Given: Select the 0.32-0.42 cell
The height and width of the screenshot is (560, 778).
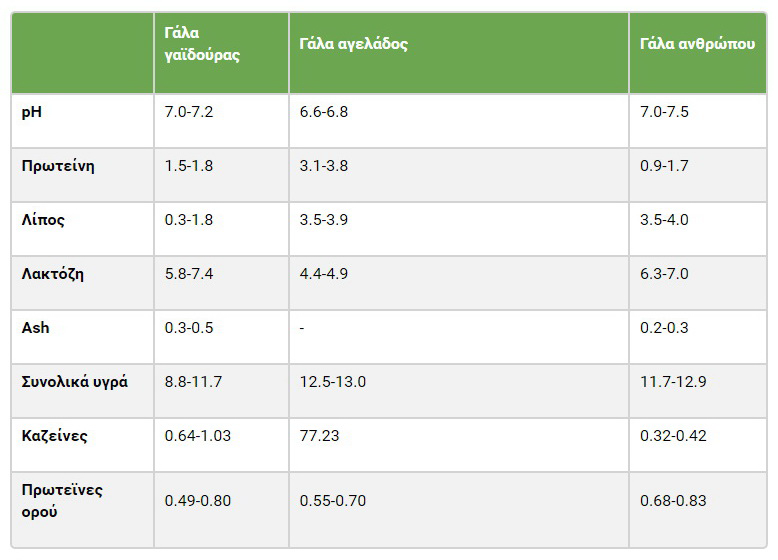Looking at the screenshot, I should click(673, 436).
